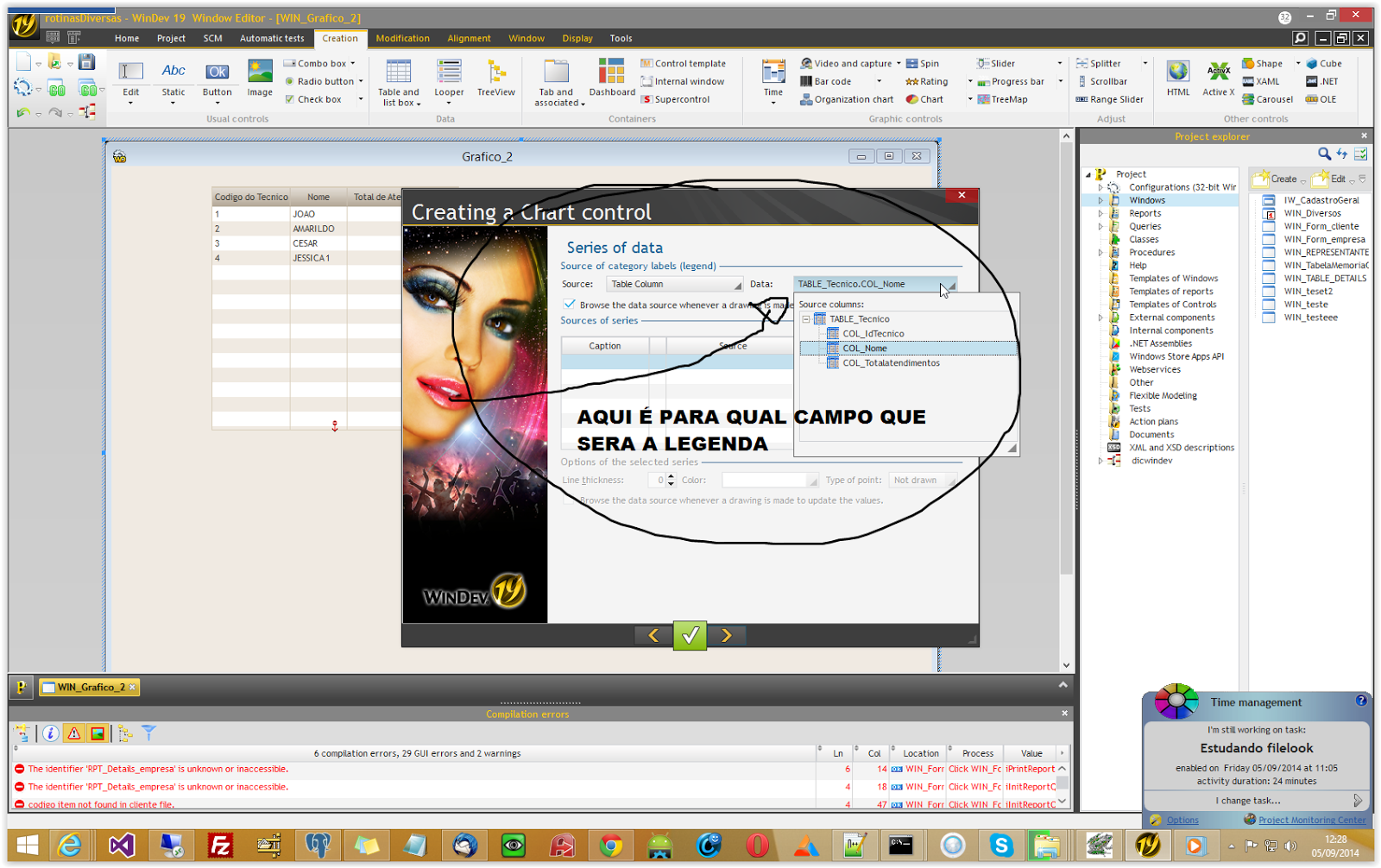Insert a Radio button control from the ribbon

pos(318,81)
